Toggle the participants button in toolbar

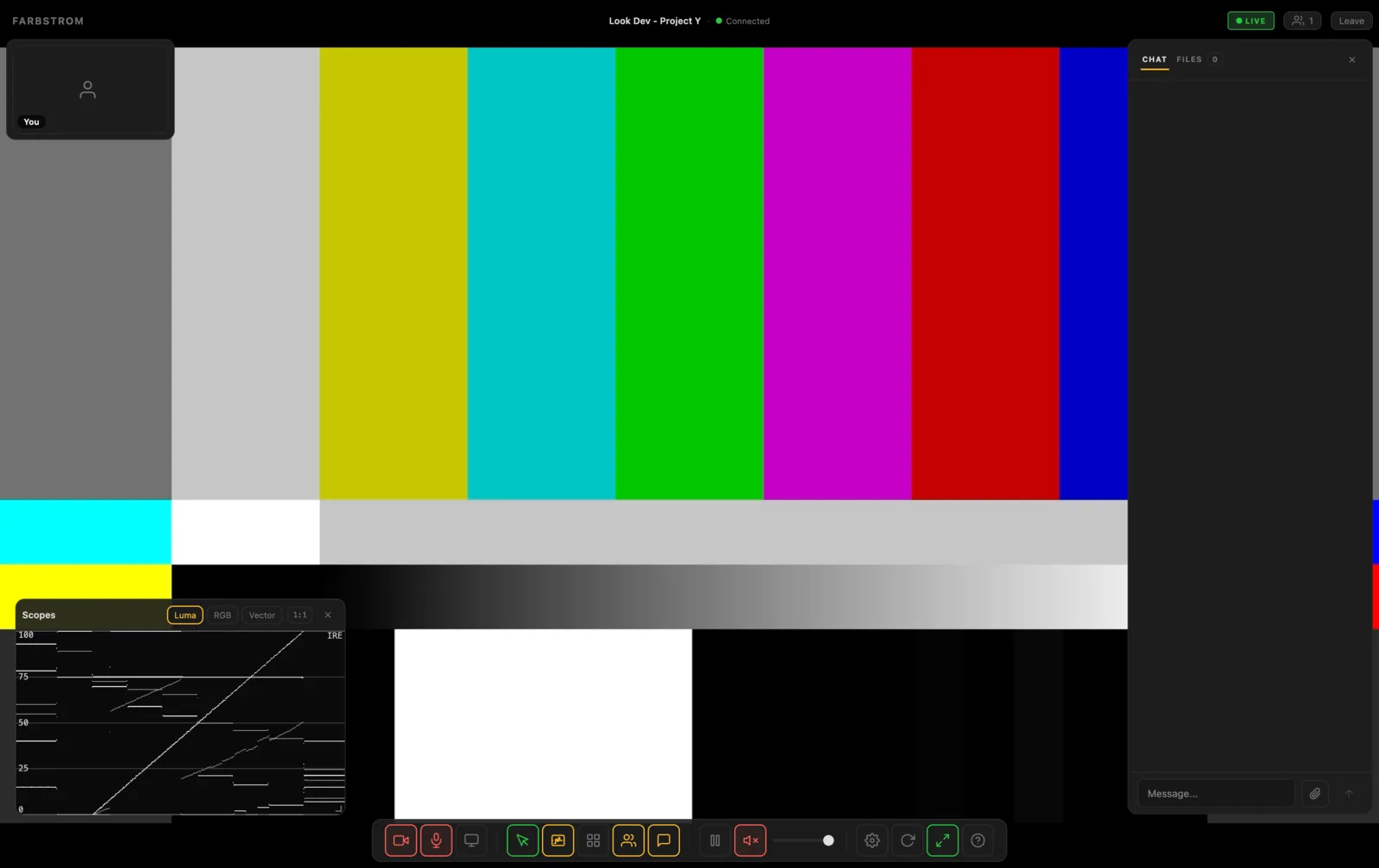click(x=628, y=840)
